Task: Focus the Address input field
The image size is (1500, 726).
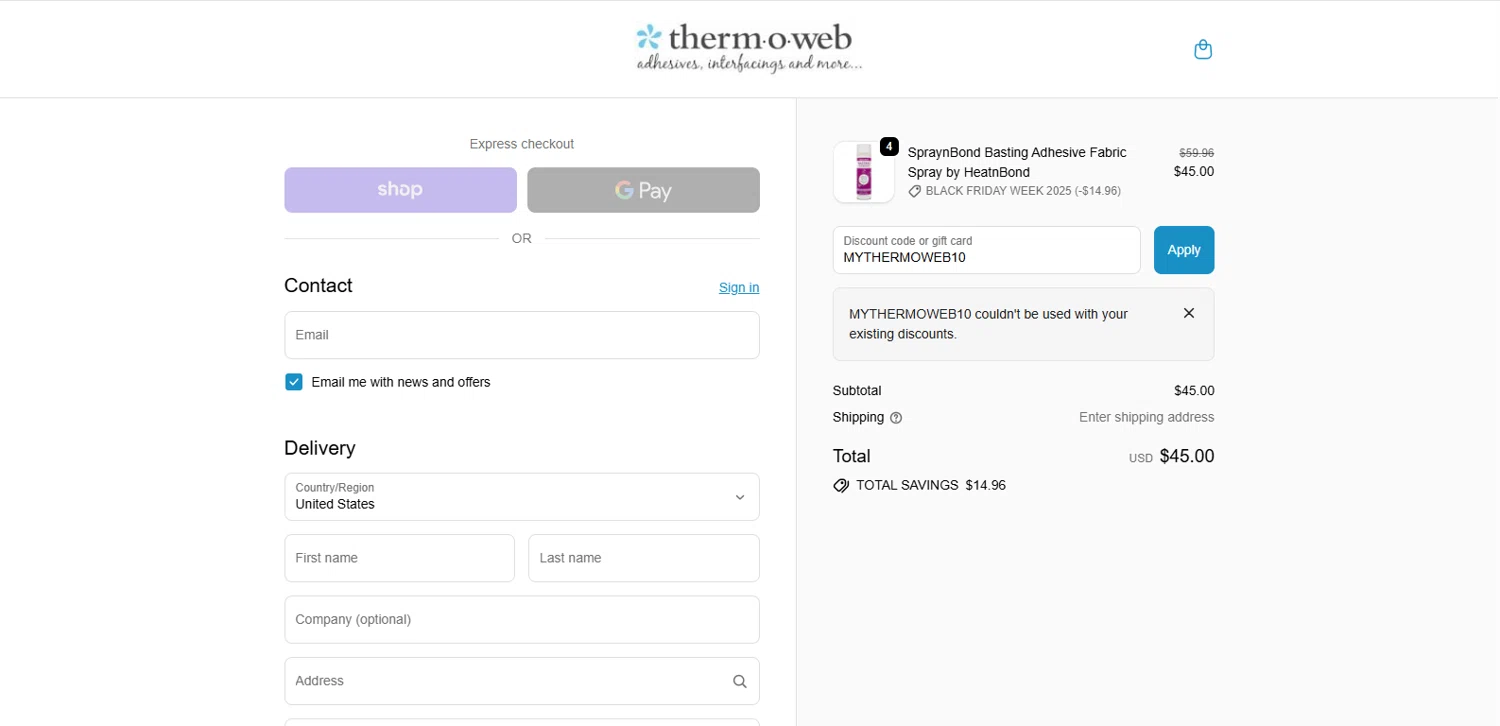Action: click(522, 681)
